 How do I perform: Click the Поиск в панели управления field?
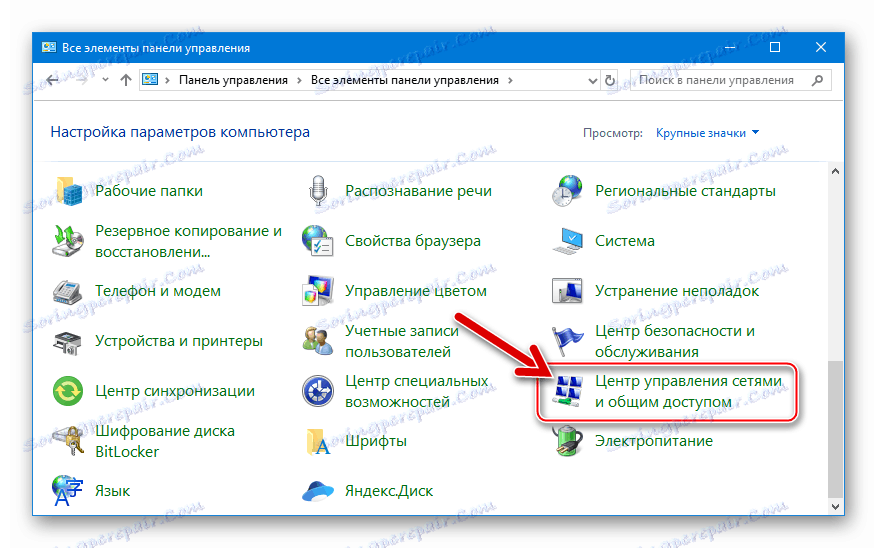(730, 80)
